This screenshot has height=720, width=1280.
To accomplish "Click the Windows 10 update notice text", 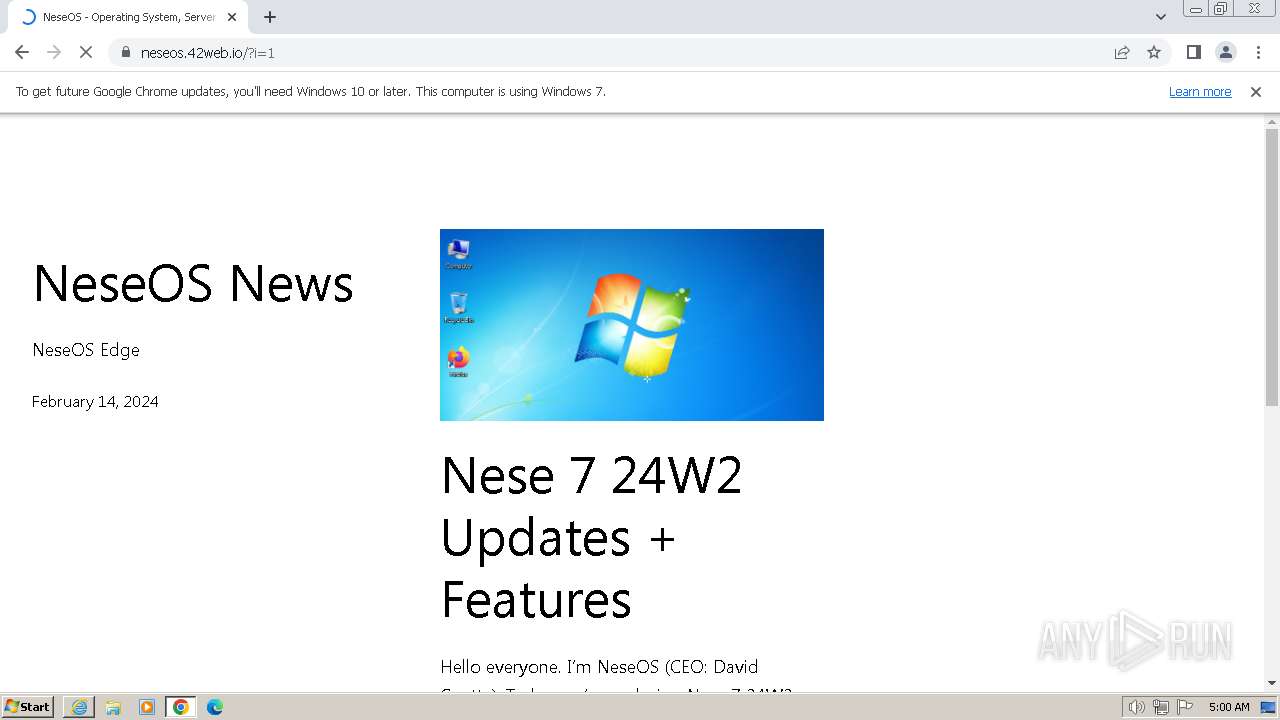I will [311, 92].
